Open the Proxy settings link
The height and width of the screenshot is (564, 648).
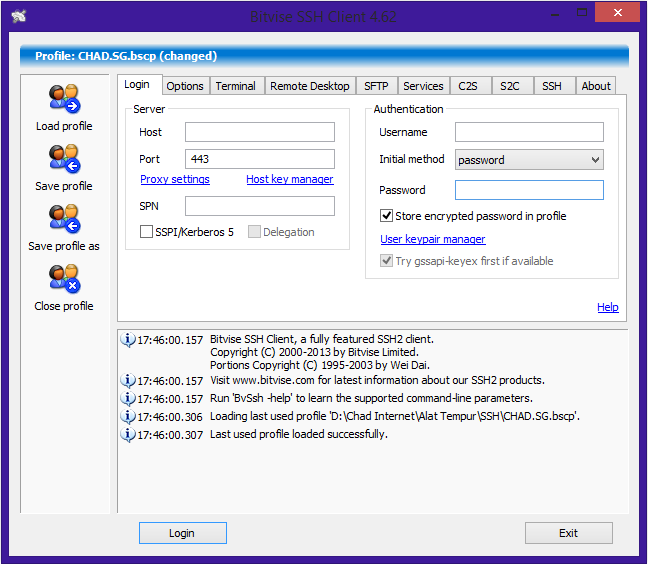coord(175,179)
